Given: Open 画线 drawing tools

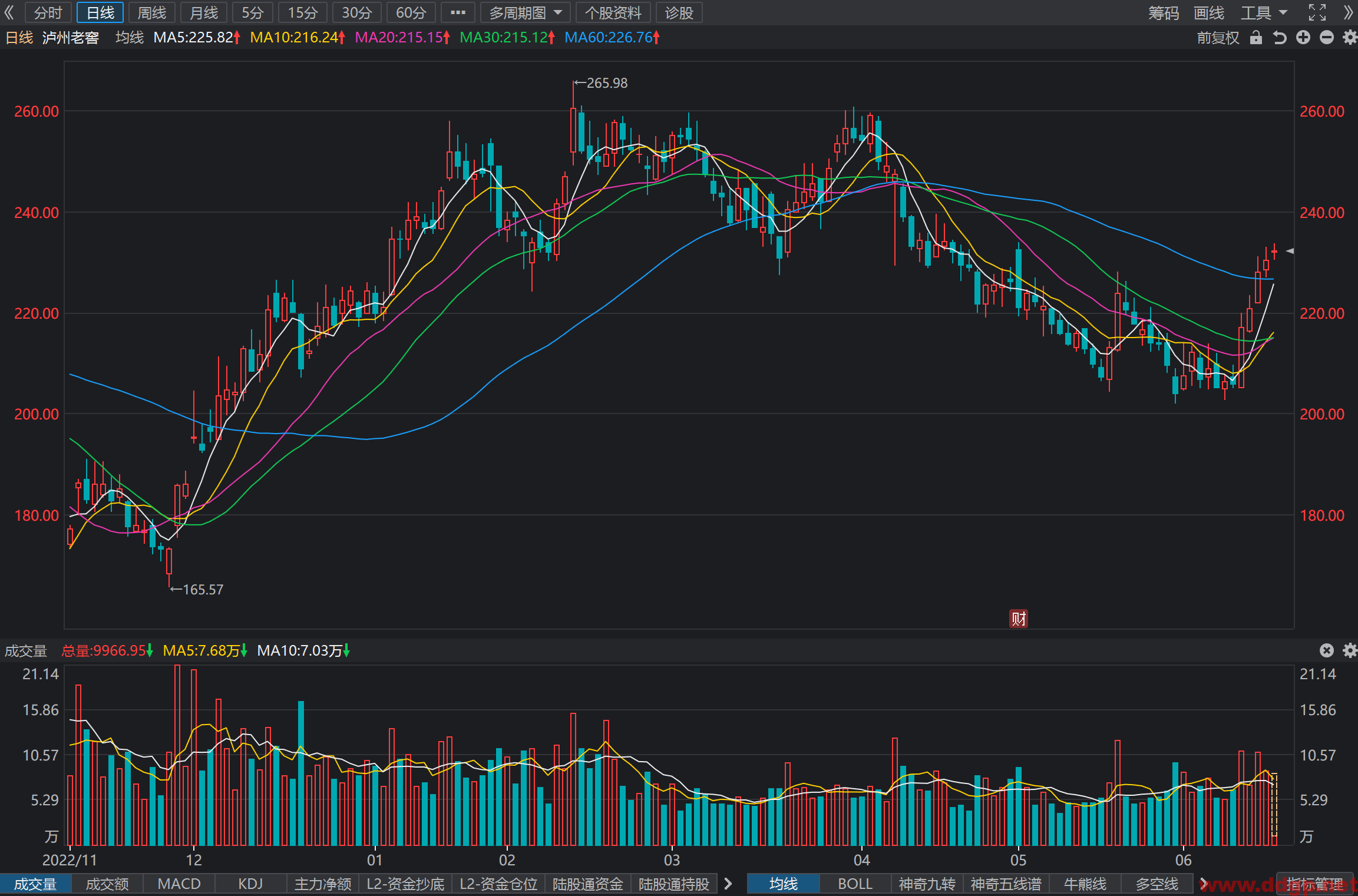Looking at the screenshot, I should point(1209,12).
